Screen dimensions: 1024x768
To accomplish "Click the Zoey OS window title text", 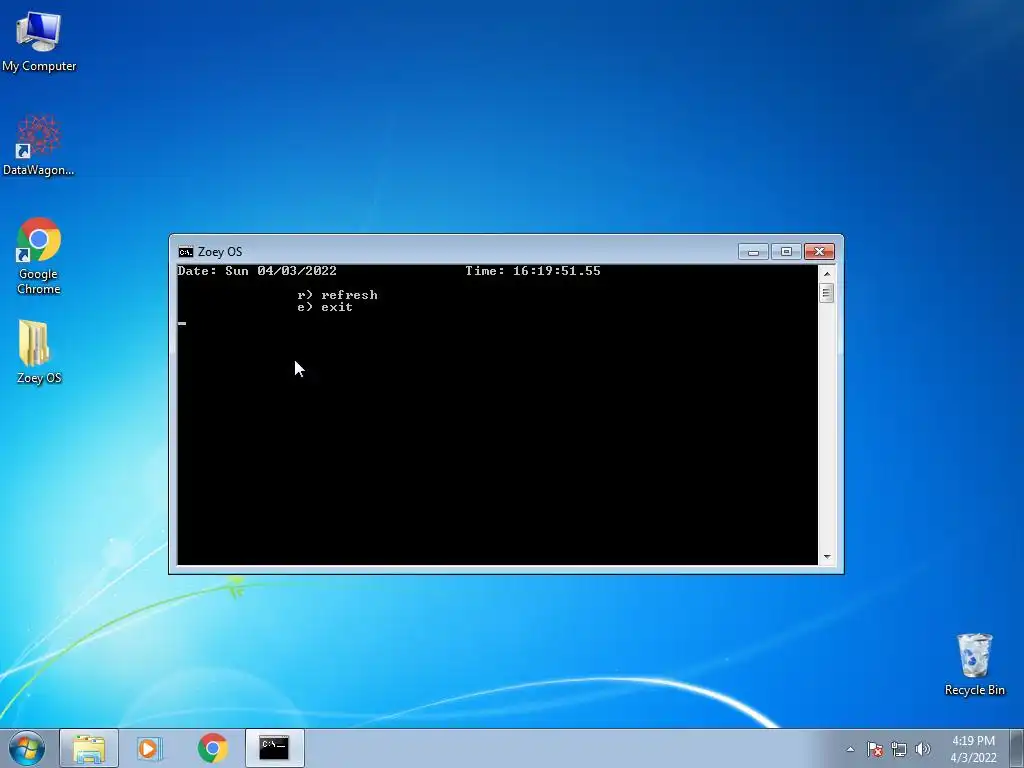I will 220,252.
